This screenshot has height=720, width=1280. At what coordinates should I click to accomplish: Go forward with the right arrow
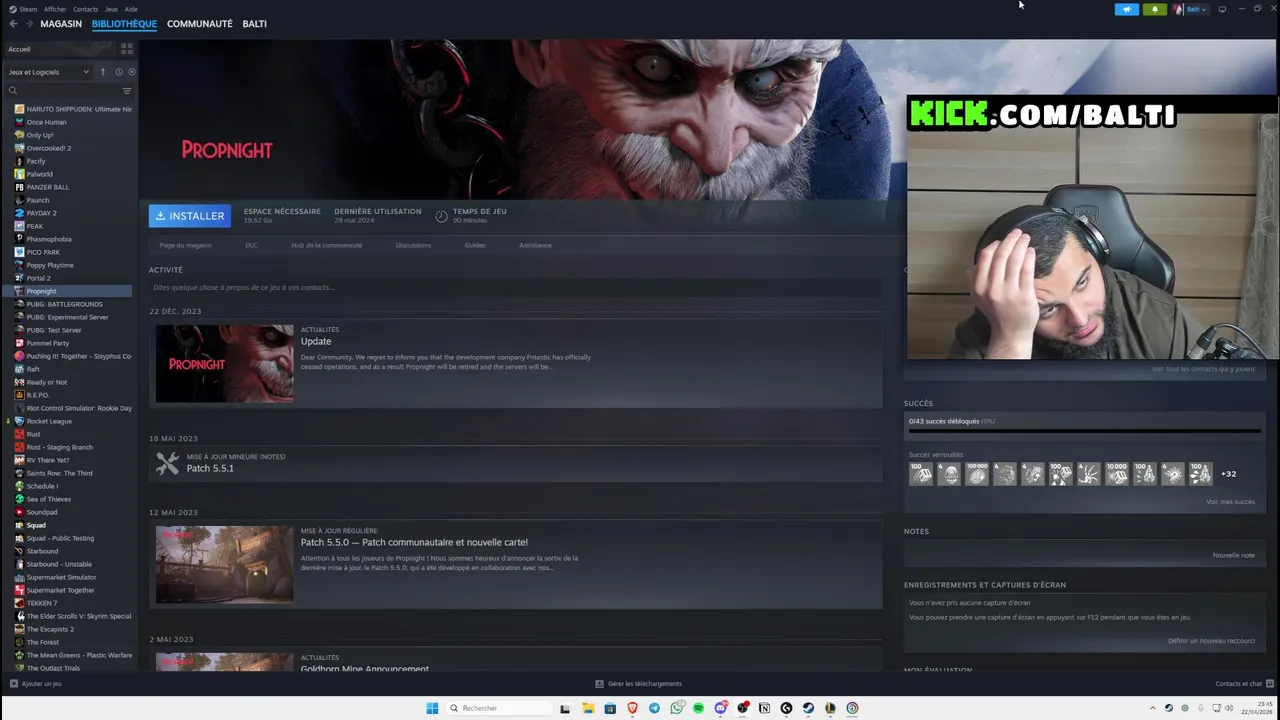point(29,24)
